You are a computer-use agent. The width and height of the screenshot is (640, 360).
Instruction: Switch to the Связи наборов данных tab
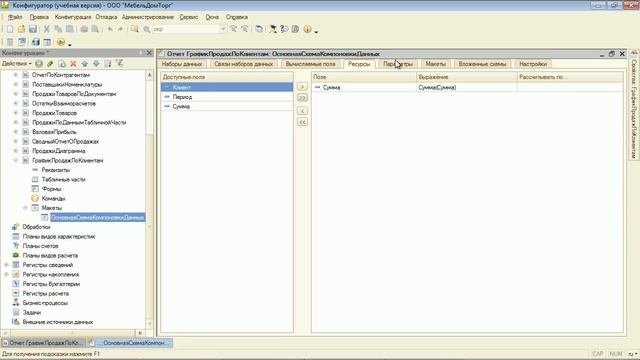[x=243, y=64]
